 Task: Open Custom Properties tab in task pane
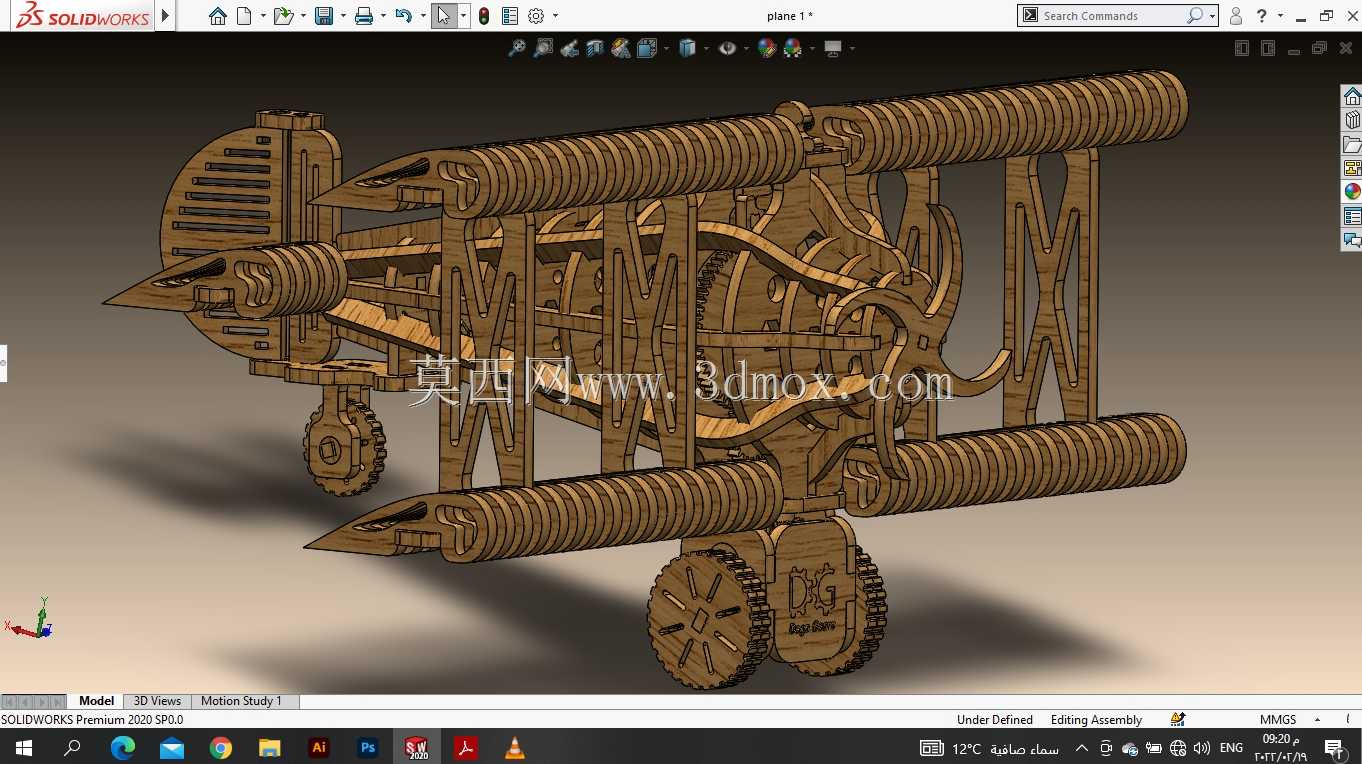pos(1352,216)
